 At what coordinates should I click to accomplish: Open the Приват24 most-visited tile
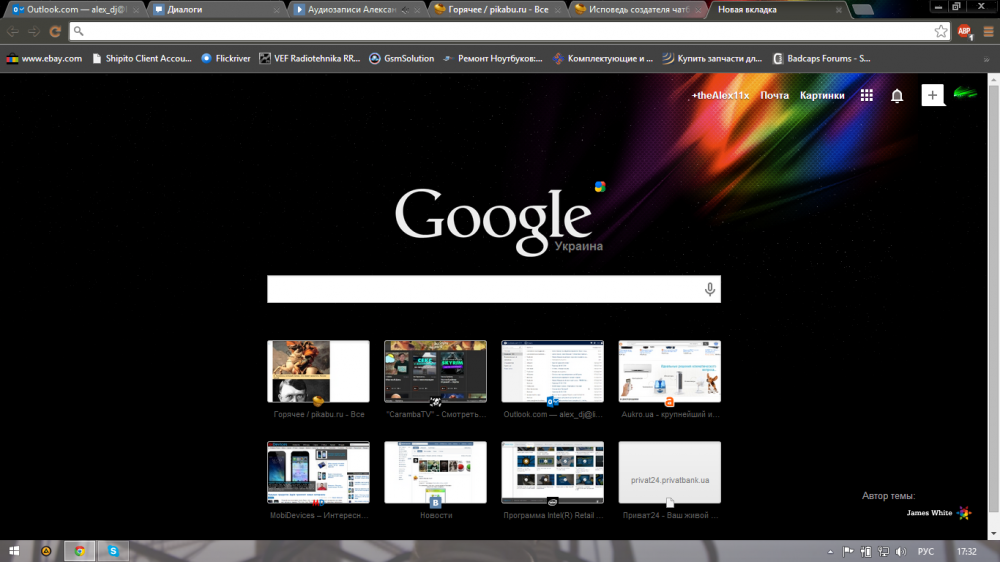point(669,473)
